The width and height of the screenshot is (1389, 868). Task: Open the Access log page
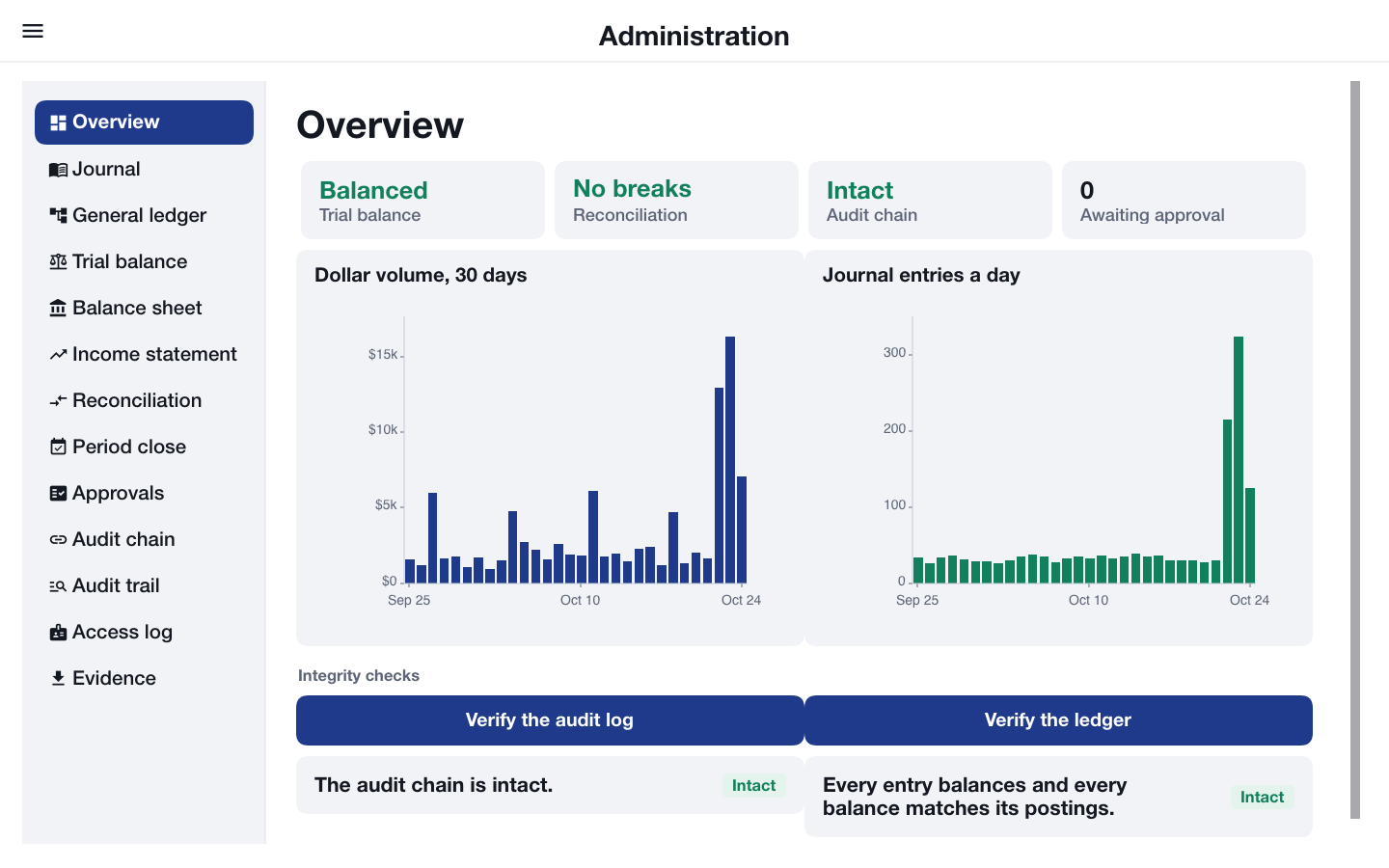click(x=144, y=632)
